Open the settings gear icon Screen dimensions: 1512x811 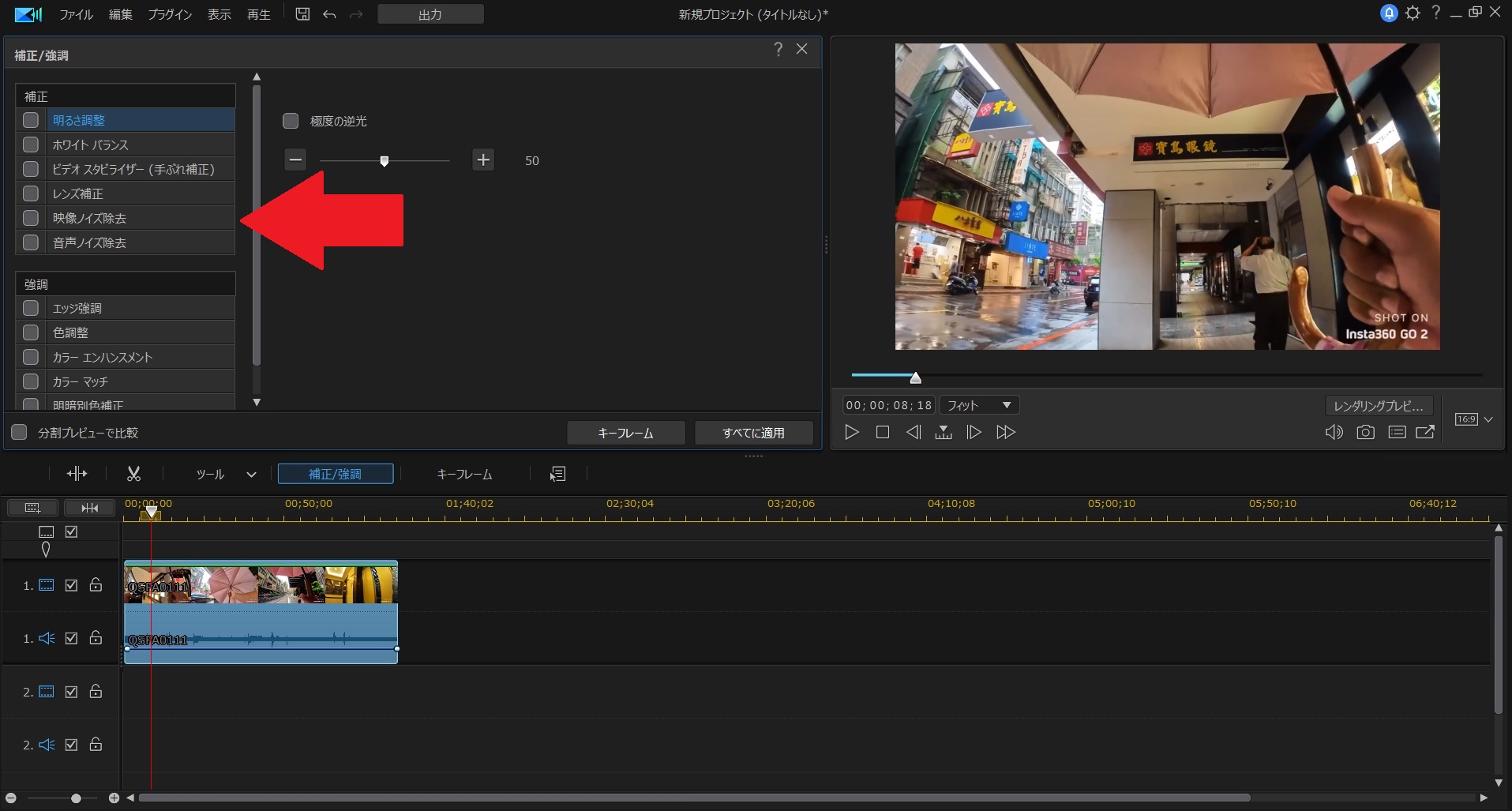1413,13
